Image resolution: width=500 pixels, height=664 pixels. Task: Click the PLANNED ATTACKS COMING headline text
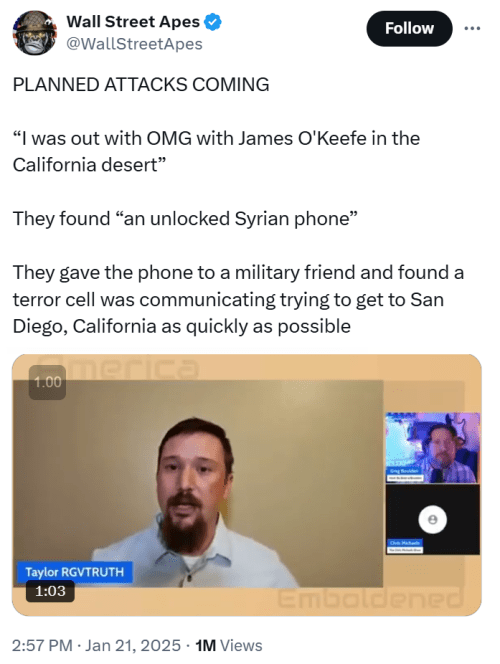pos(141,84)
